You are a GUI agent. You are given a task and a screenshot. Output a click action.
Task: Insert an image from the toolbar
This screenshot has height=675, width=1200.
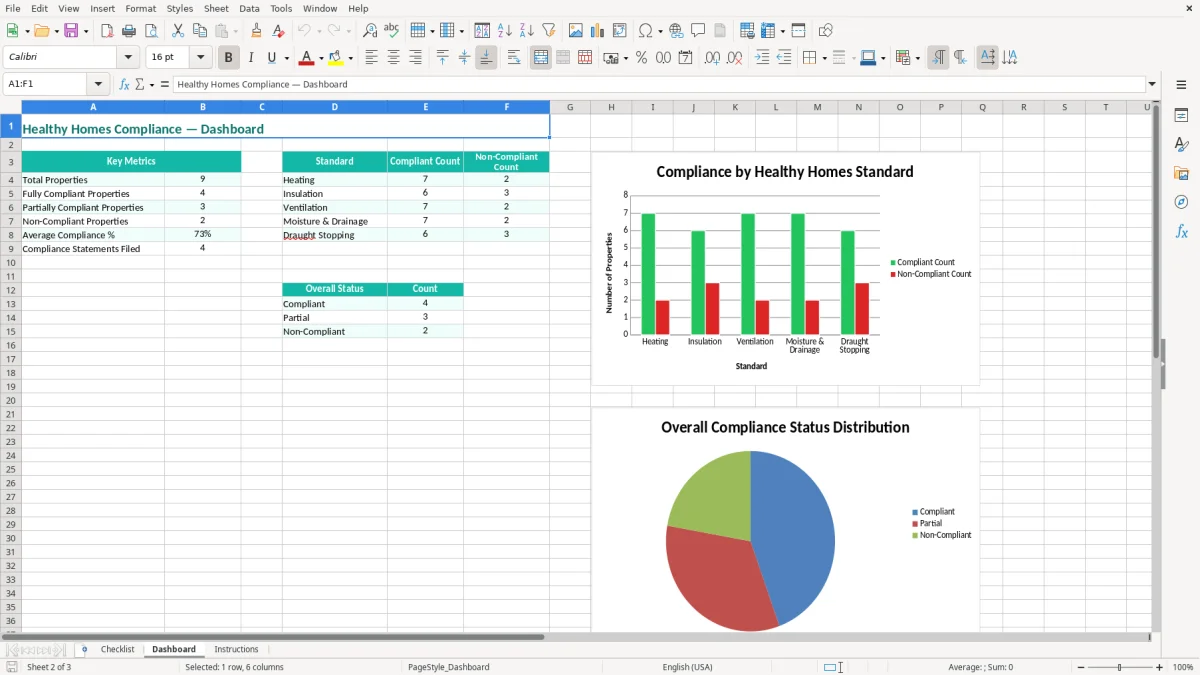point(576,31)
